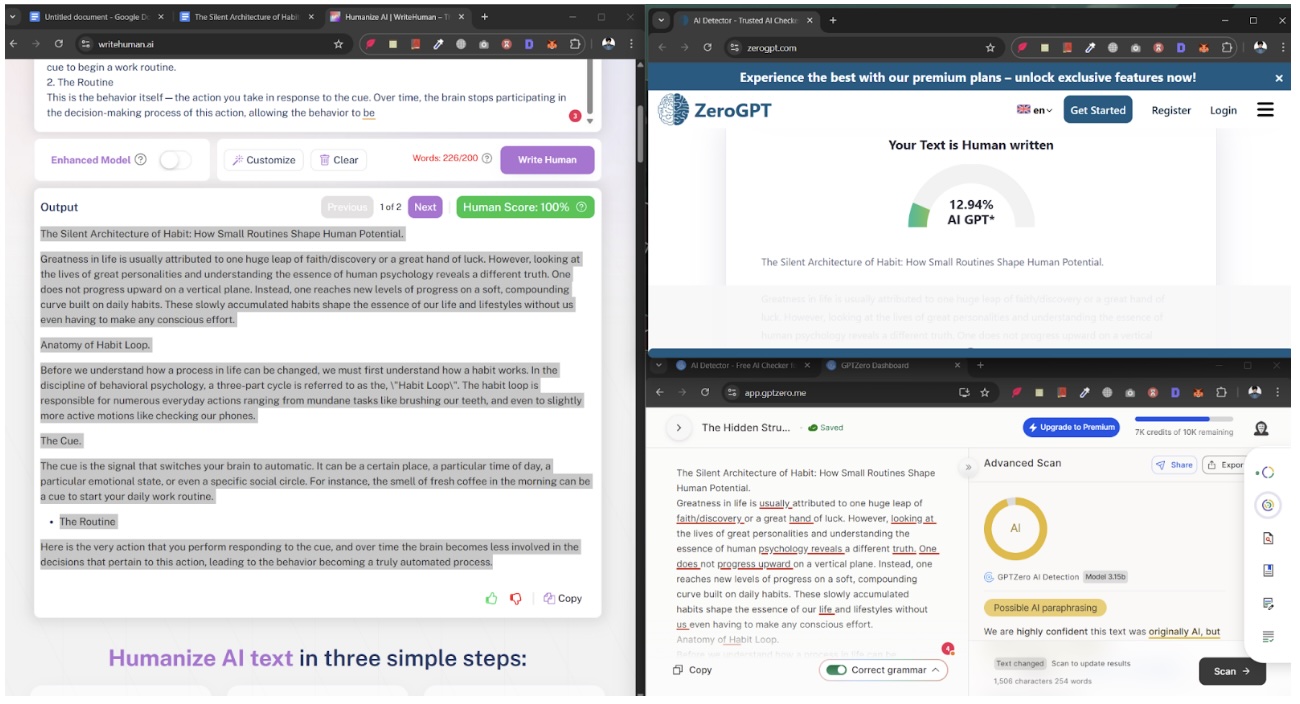The height and width of the screenshot is (704, 1300).
Task: Expand the GPTZero sidebar chevron
Action: tap(679, 427)
